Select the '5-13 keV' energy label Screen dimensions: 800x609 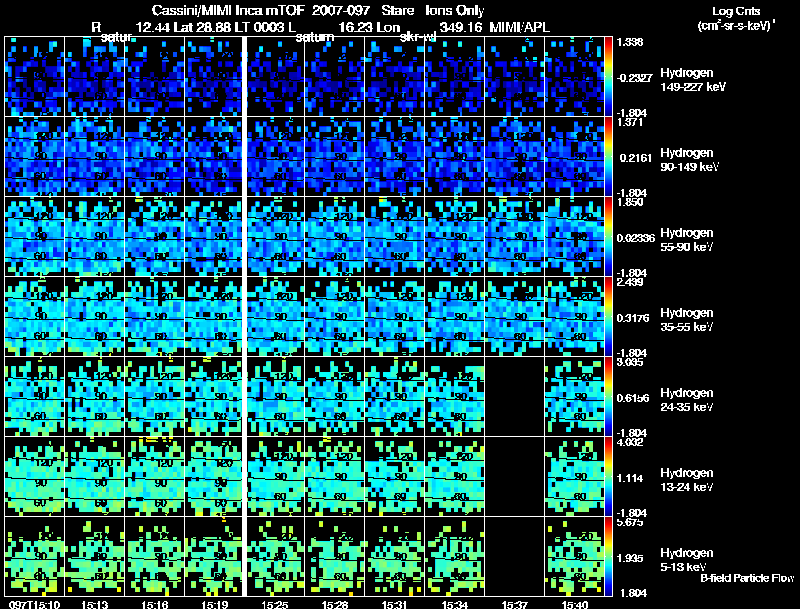[x=683, y=567]
